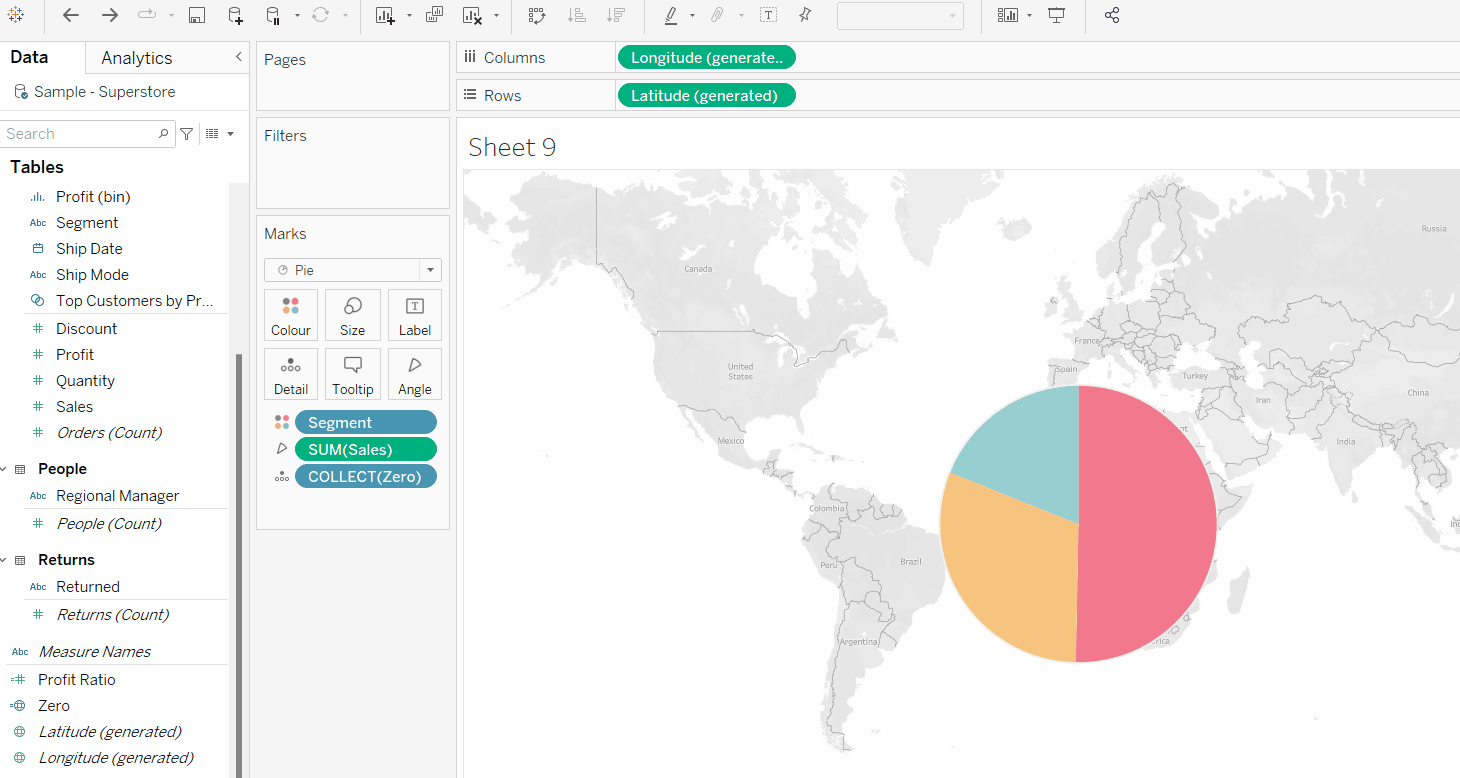
Task: Click the Redo forward arrow
Action: point(110,15)
